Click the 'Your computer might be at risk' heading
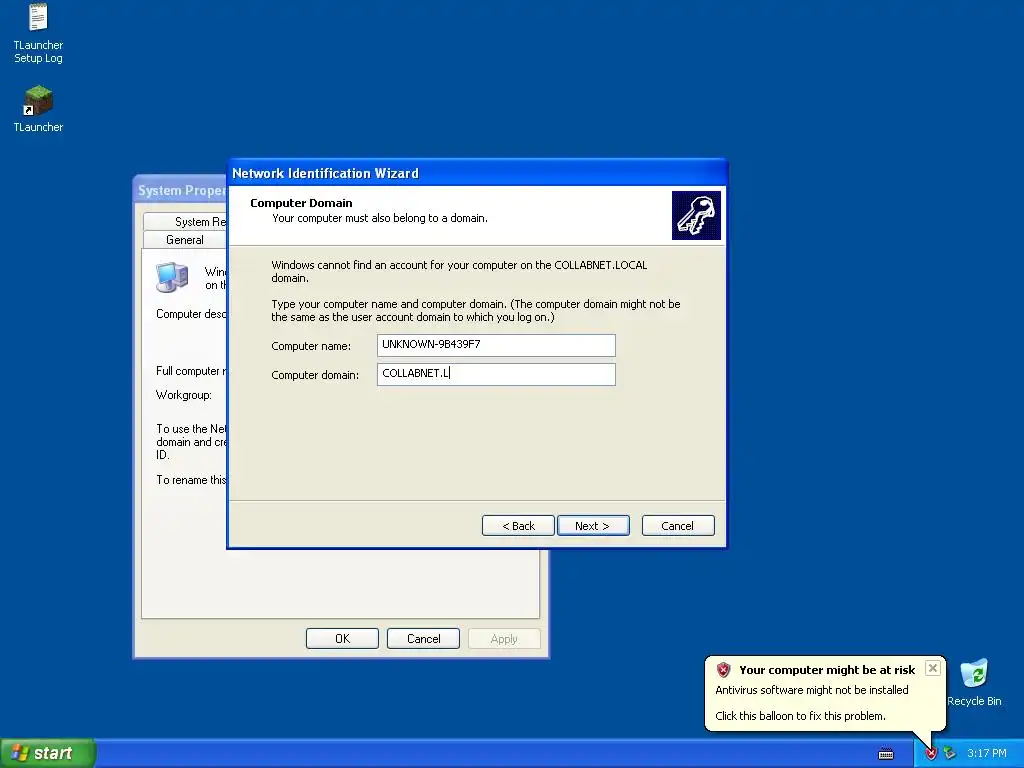Screen dimensions: 1024x768 click(827, 670)
